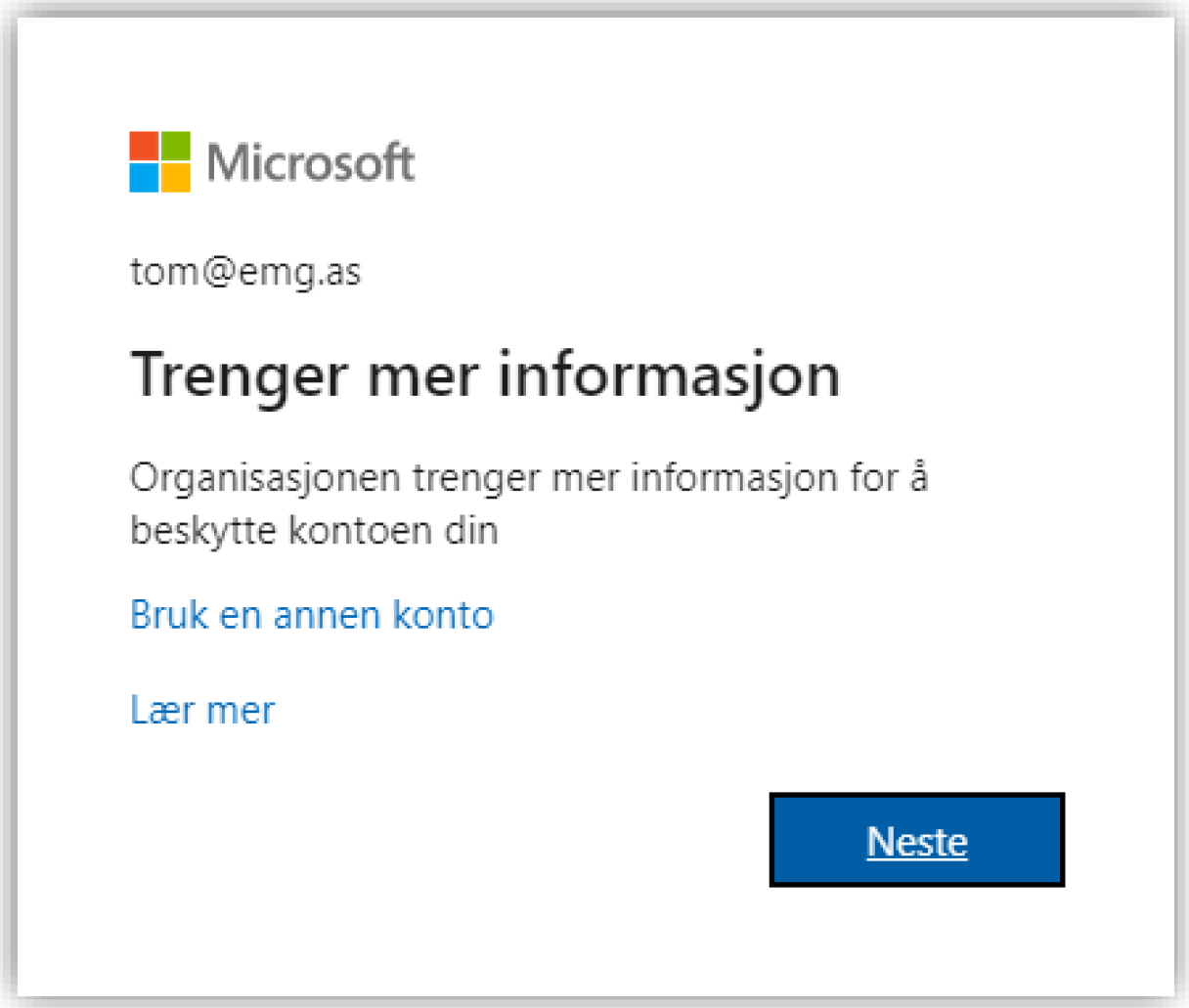The image size is (1189, 1008).
Task: Click 'for å' at the description's first line end
Action: click(889, 476)
